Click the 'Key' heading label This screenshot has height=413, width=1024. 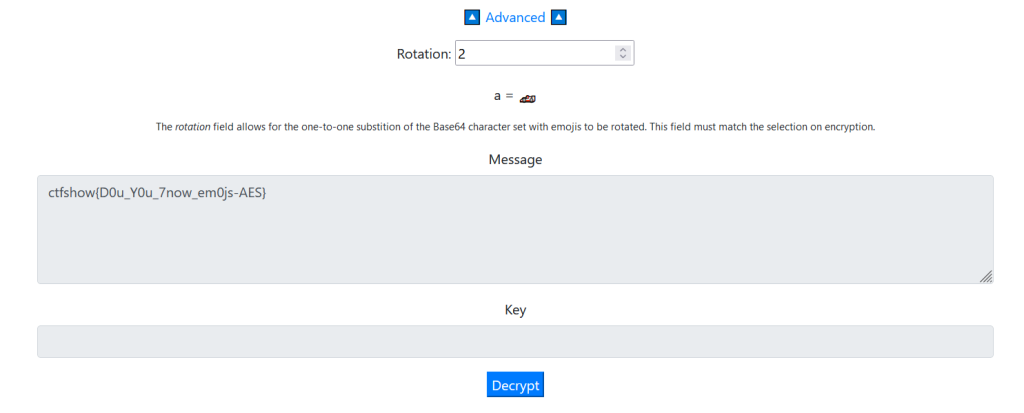point(515,310)
